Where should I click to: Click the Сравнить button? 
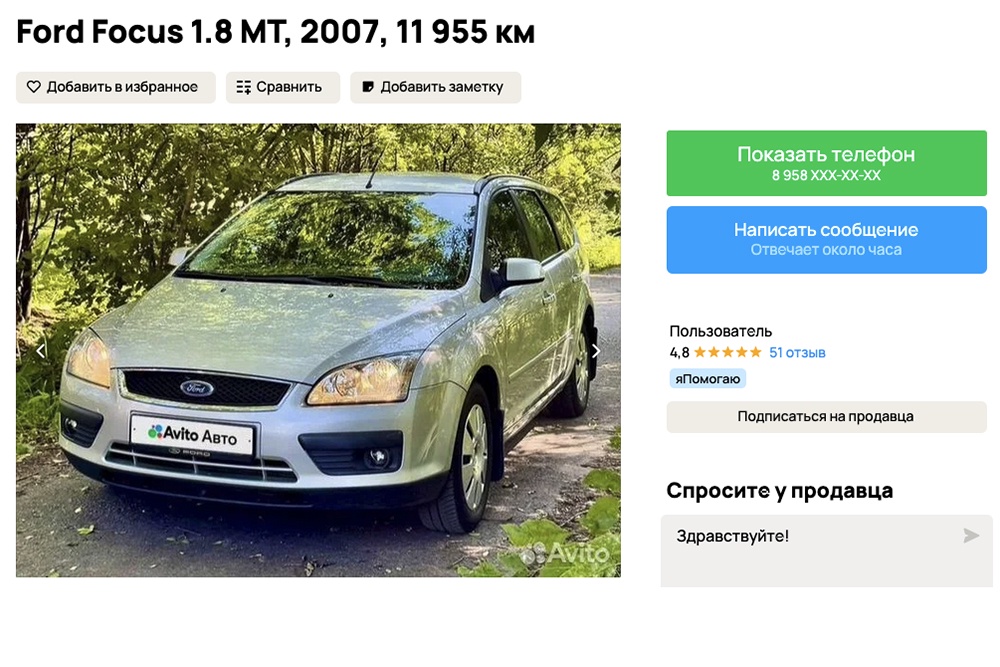pos(283,87)
